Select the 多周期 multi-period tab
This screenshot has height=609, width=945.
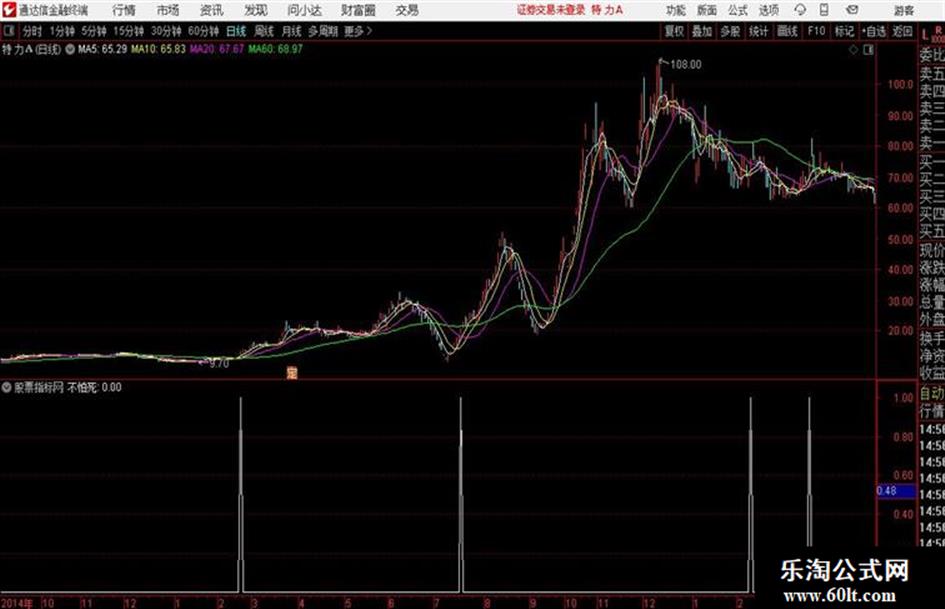point(323,31)
